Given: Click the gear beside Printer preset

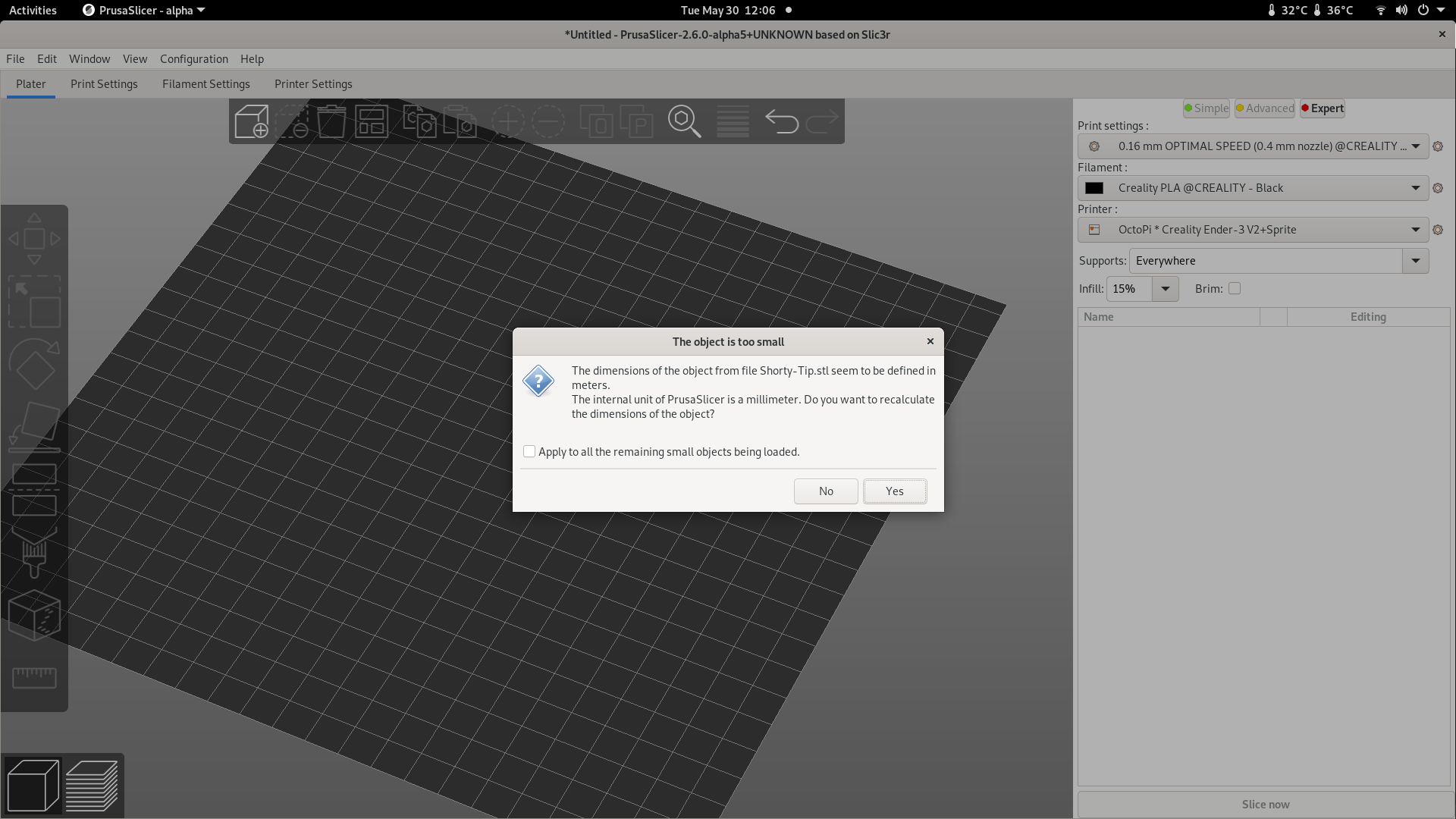Looking at the screenshot, I should pyautogui.click(x=1438, y=230).
